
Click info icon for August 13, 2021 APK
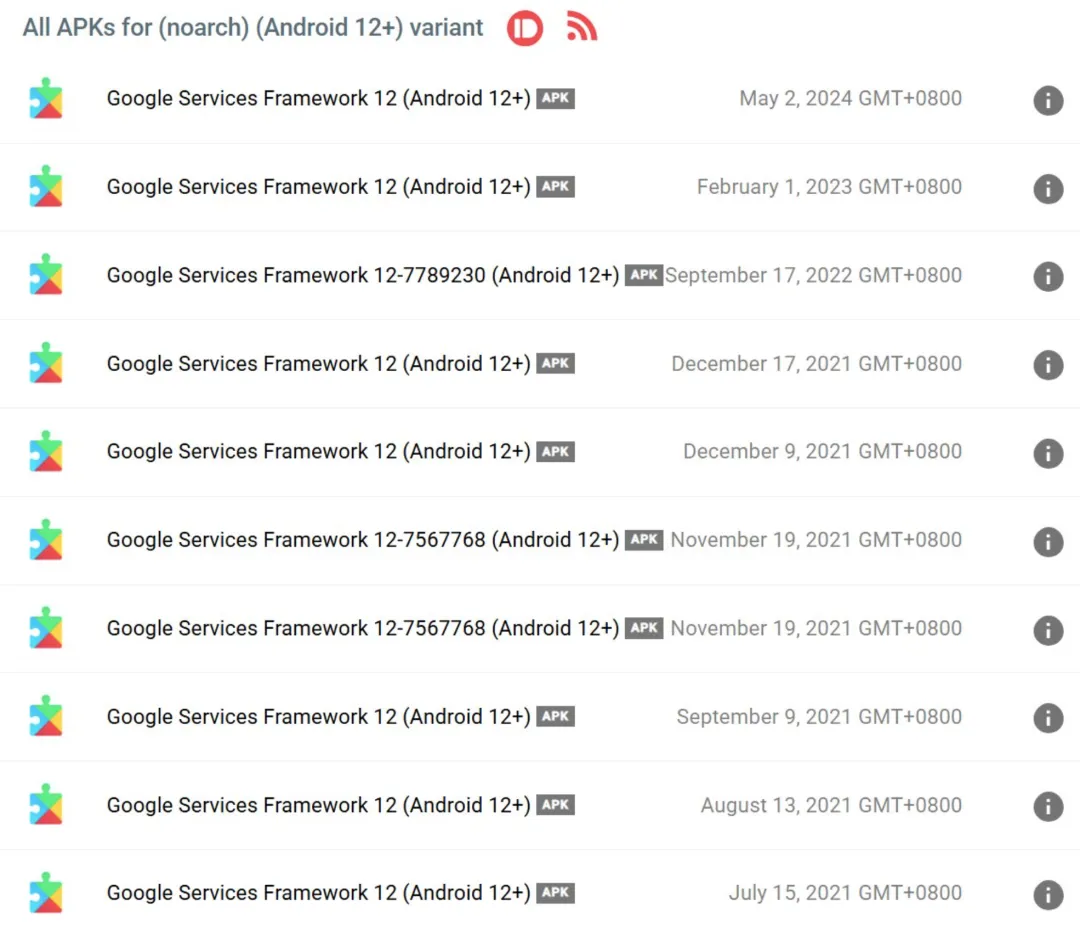tap(1047, 806)
